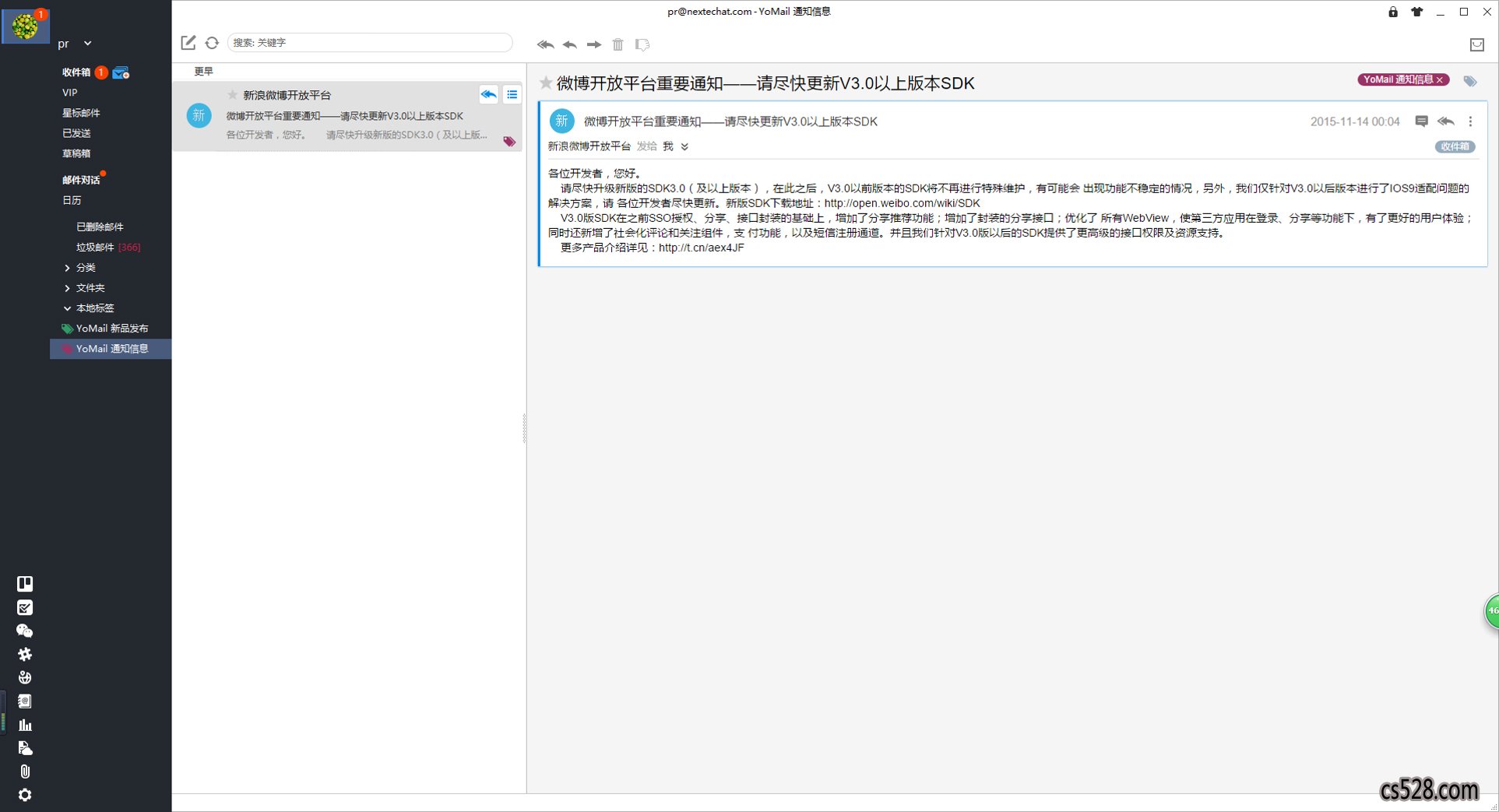Open the Slack hashtag icon in sidebar
Viewport: 1499px width, 812px height.
pyautogui.click(x=25, y=654)
